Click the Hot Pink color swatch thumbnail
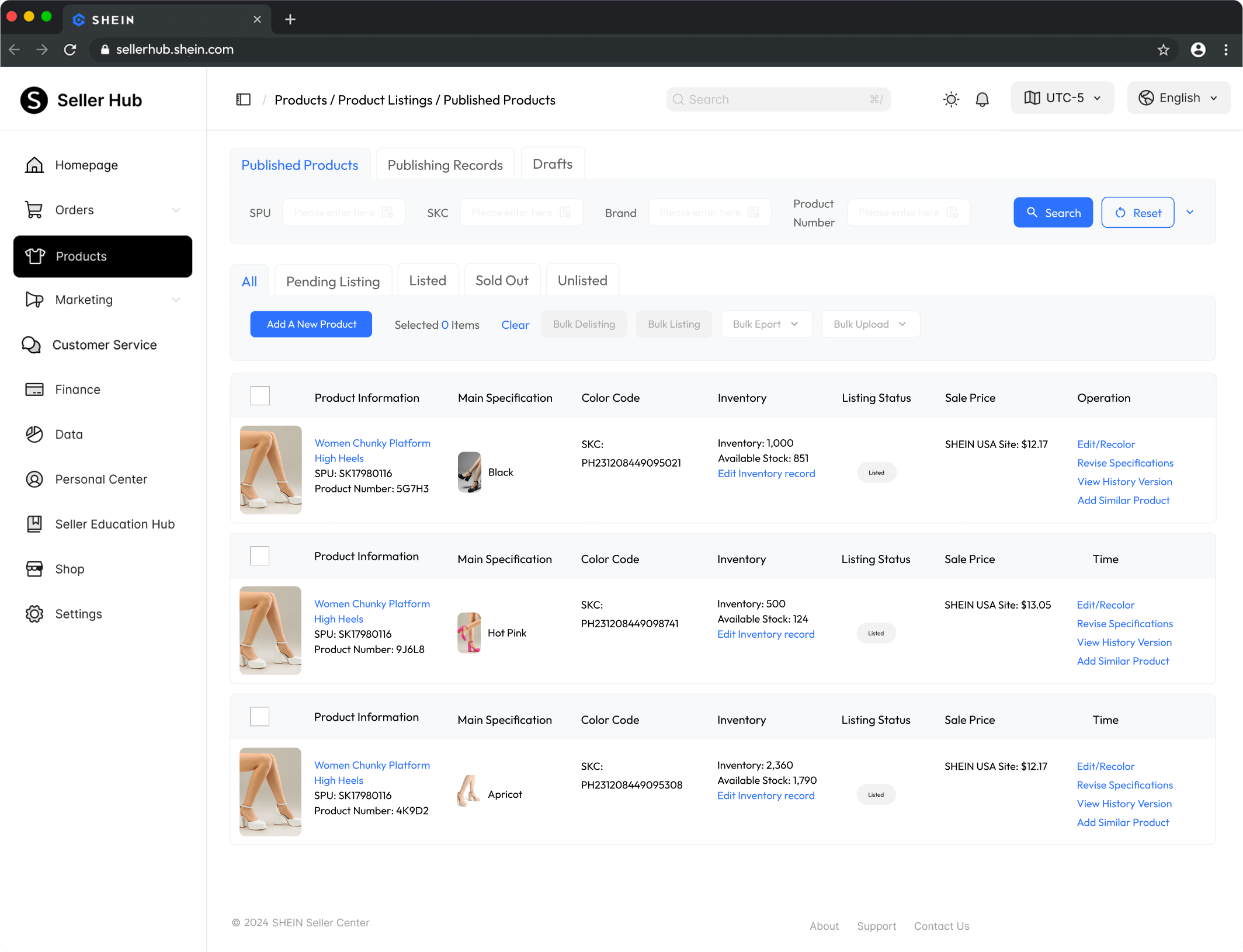Image resolution: width=1243 pixels, height=952 pixels. 468,632
